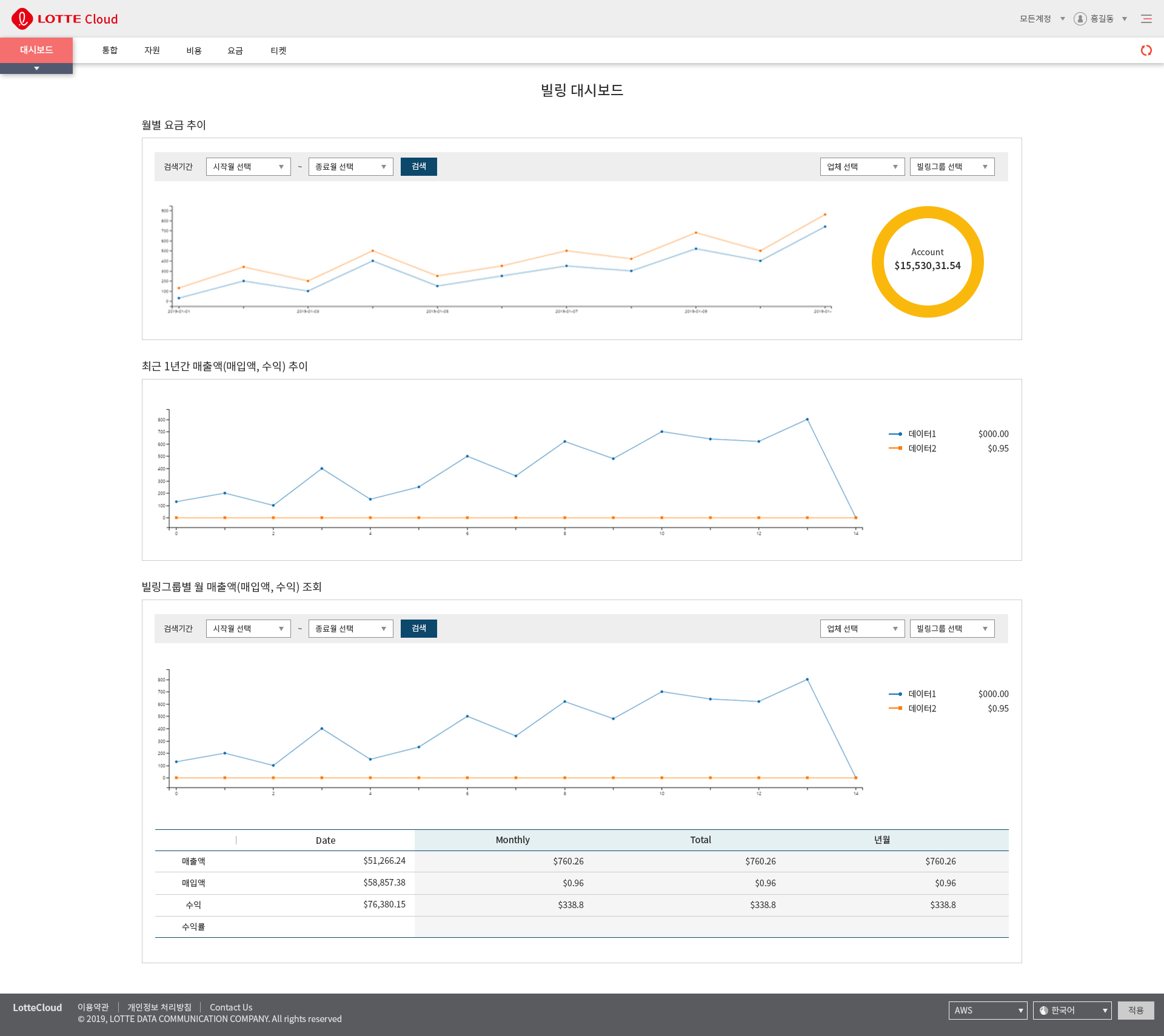Open 업체 선택 in billing group section
This screenshot has width=1164, height=1036.
coord(863,629)
